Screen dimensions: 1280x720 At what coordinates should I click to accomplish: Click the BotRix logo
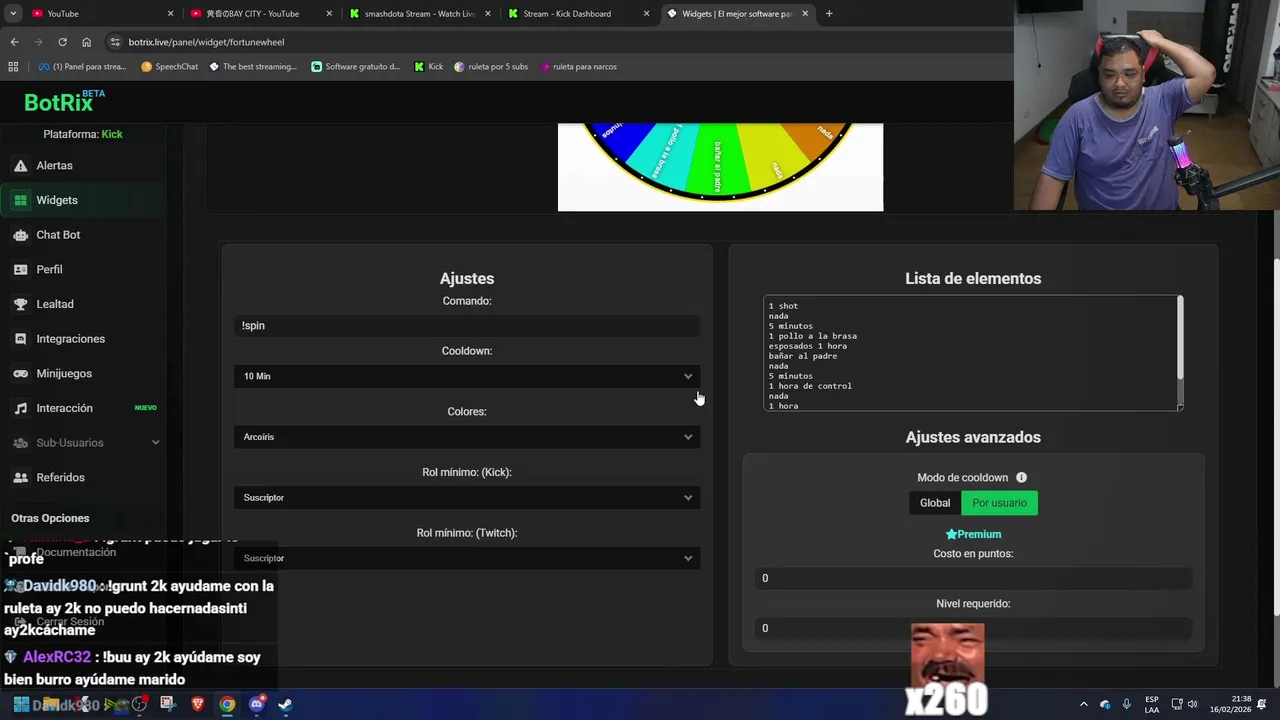[x=62, y=102]
